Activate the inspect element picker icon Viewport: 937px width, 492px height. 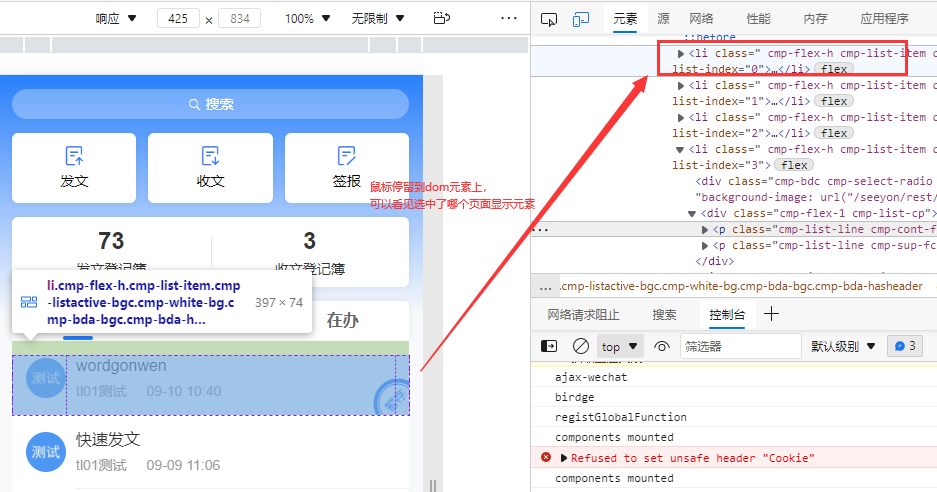click(x=549, y=19)
